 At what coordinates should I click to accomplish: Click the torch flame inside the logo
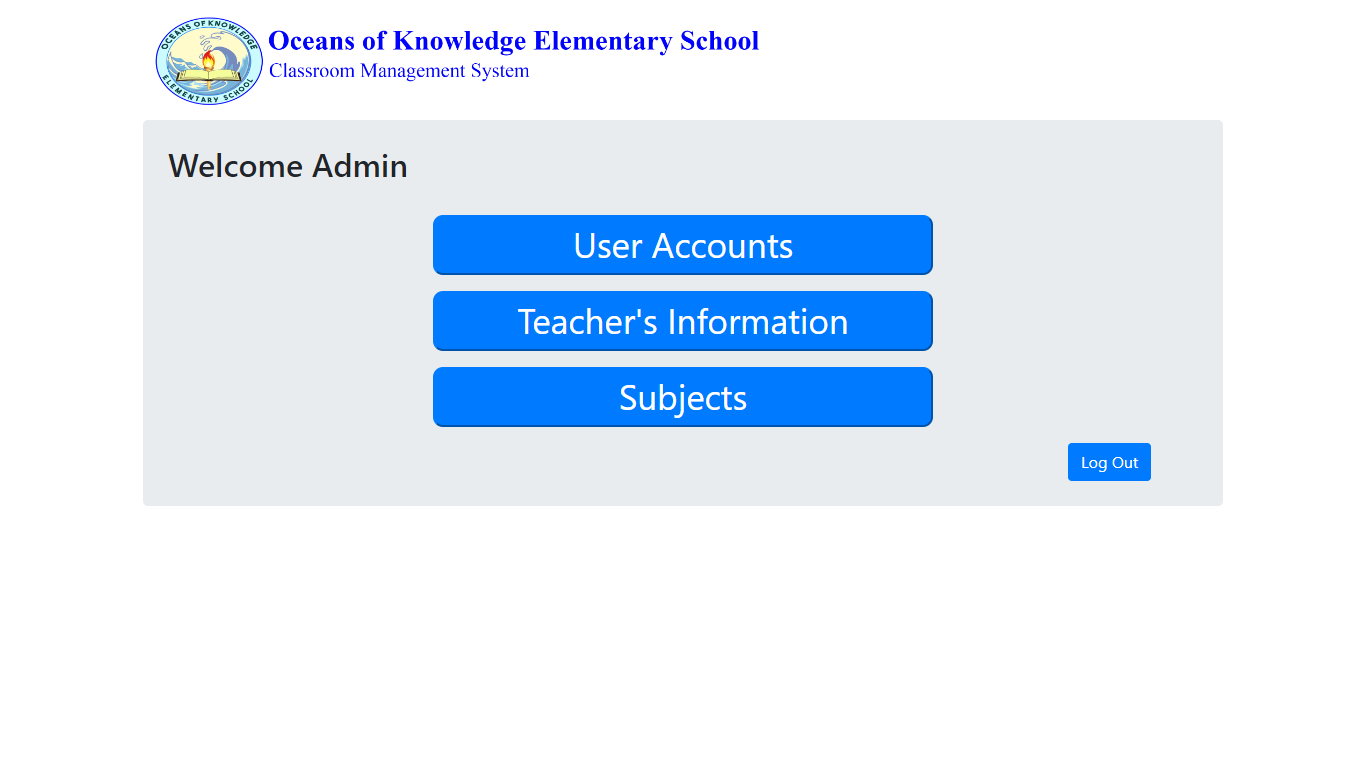208,61
